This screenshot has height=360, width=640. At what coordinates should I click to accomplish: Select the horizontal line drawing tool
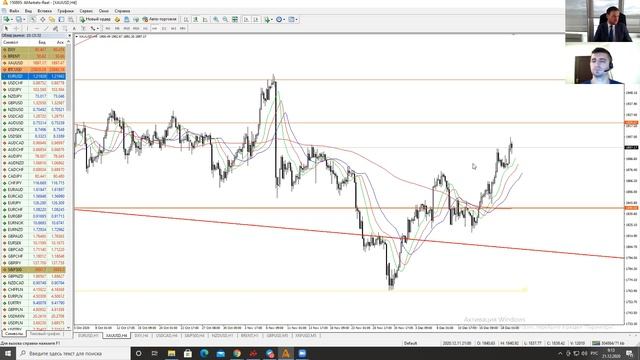[37, 29]
